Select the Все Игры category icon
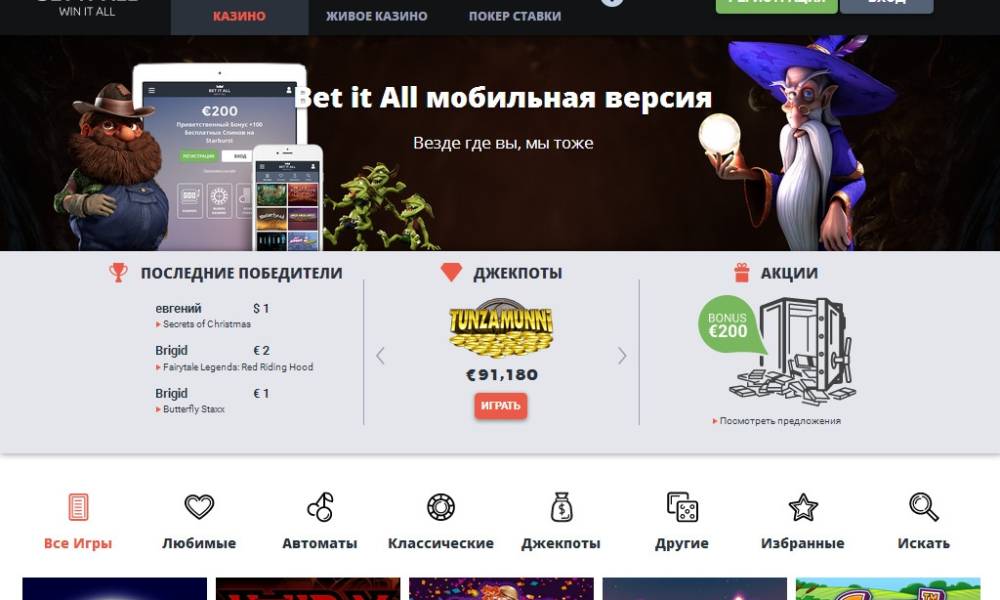Image resolution: width=1000 pixels, height=600 pixels. [x=78, y=508]
